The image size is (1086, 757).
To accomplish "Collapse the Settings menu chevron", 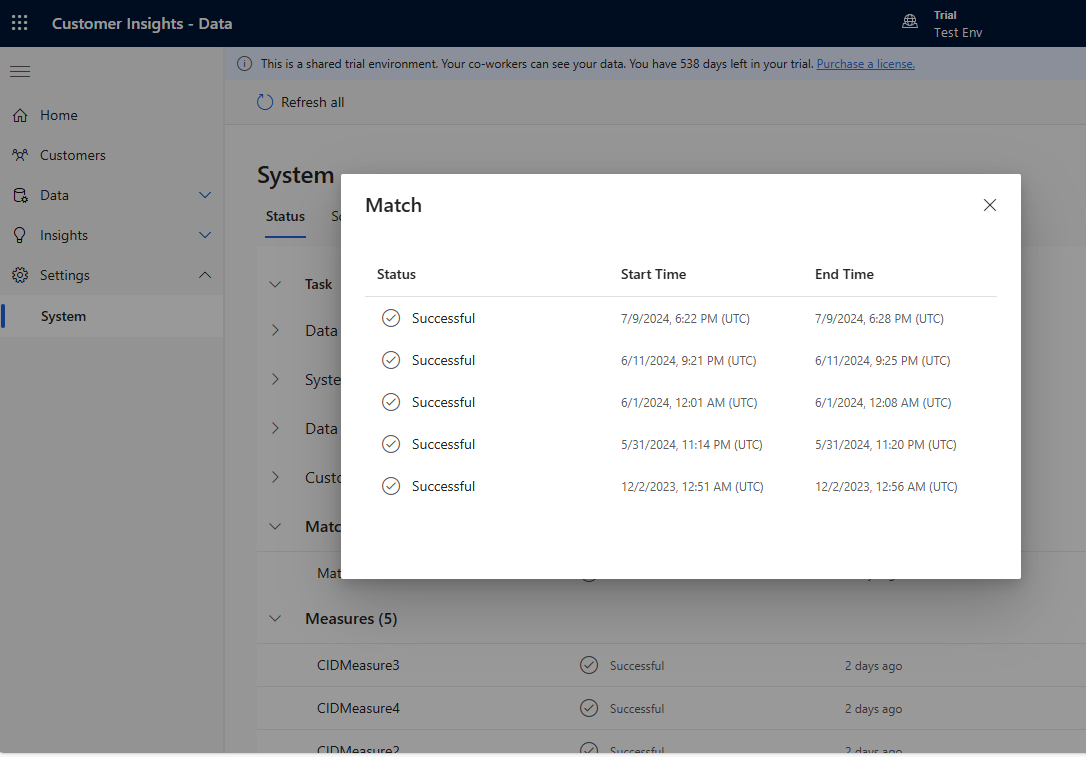I will [x=205, y=275].
